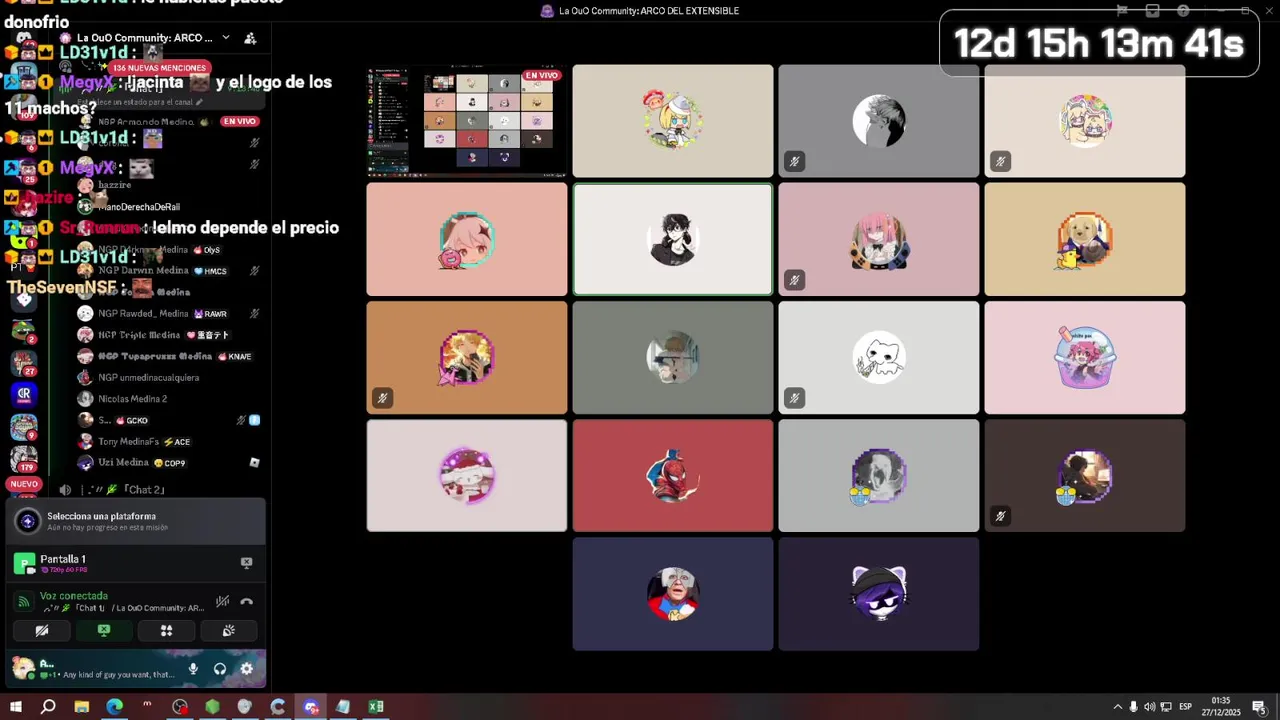Select white ghost cat avatar tile
The image size is (1280, 720).
coord(879,357)
